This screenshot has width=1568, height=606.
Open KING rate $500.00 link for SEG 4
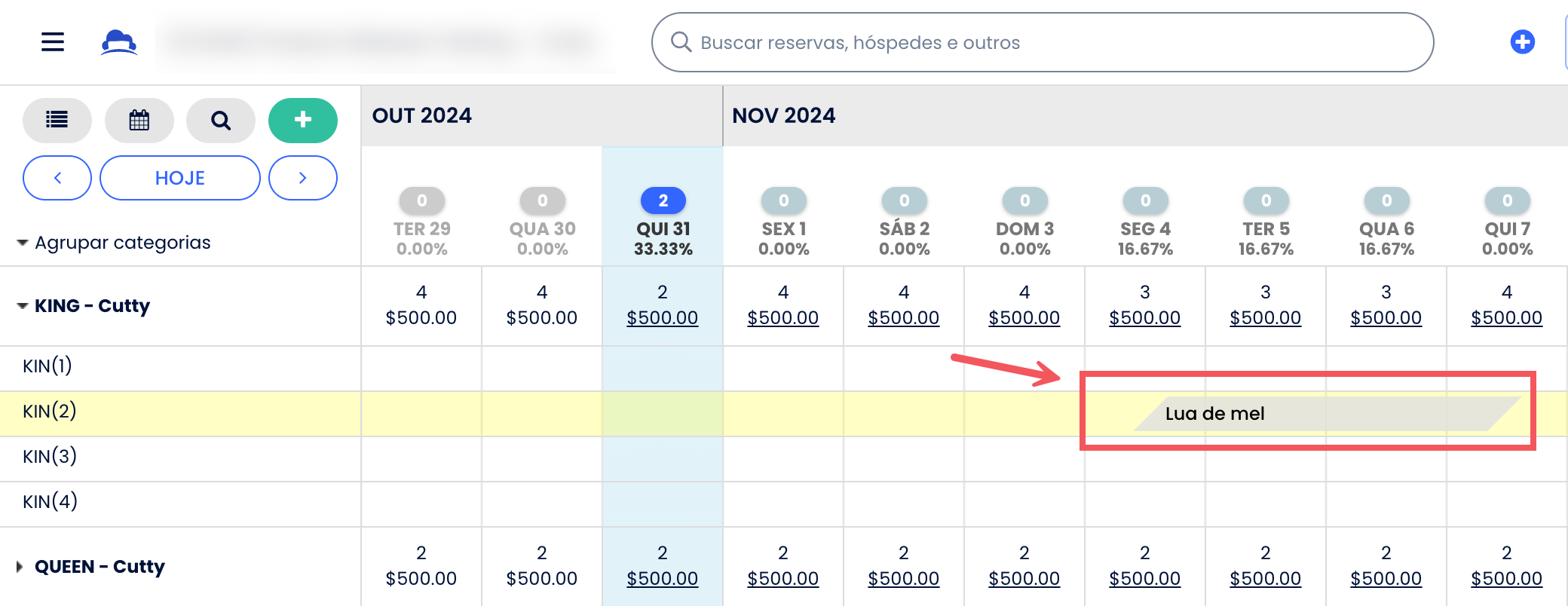tap(1145, 318)
